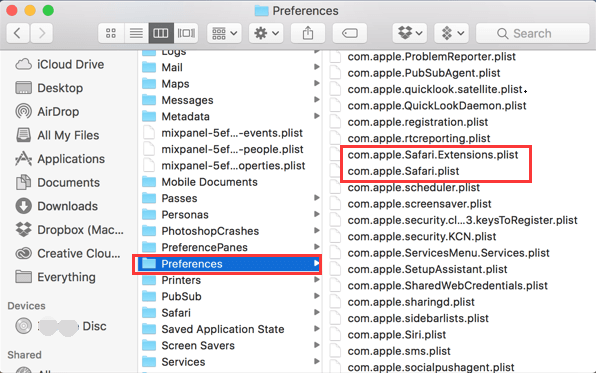The width and height of the screenshot is (596, 373).
Task: Open the Everything folder in sidebar
Action: tap(55, 277)
